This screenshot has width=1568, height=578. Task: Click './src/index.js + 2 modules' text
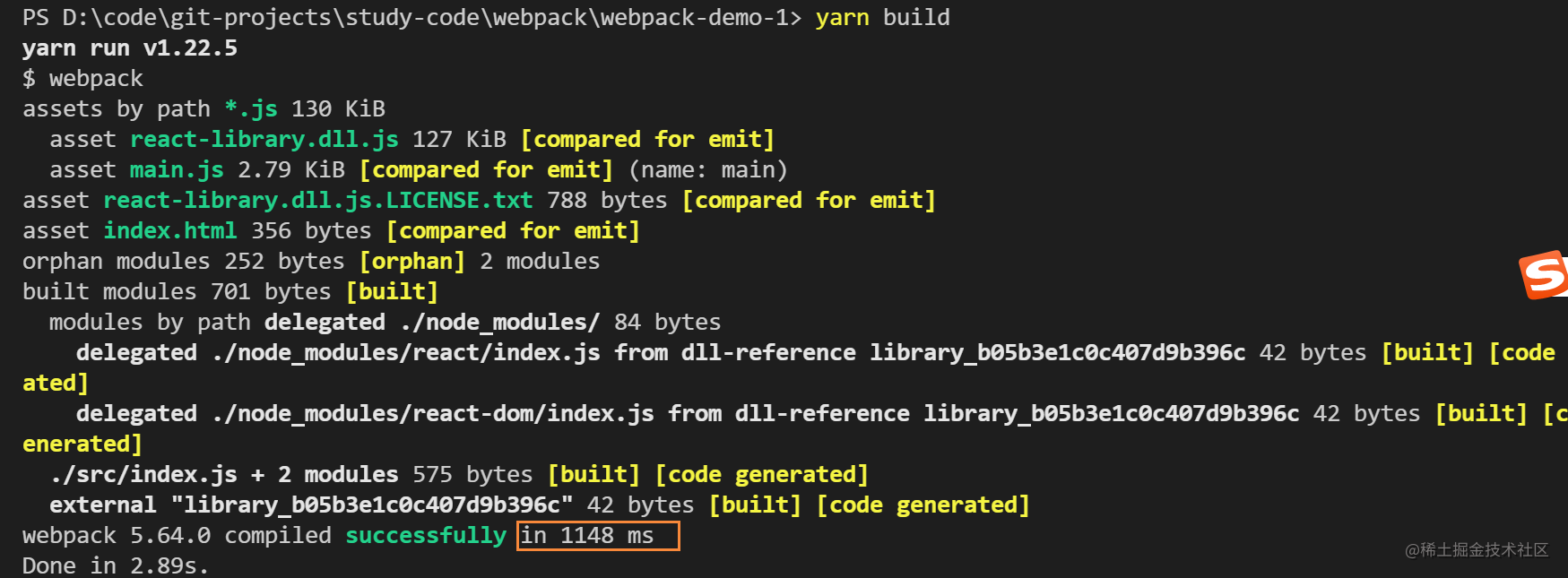224,475
